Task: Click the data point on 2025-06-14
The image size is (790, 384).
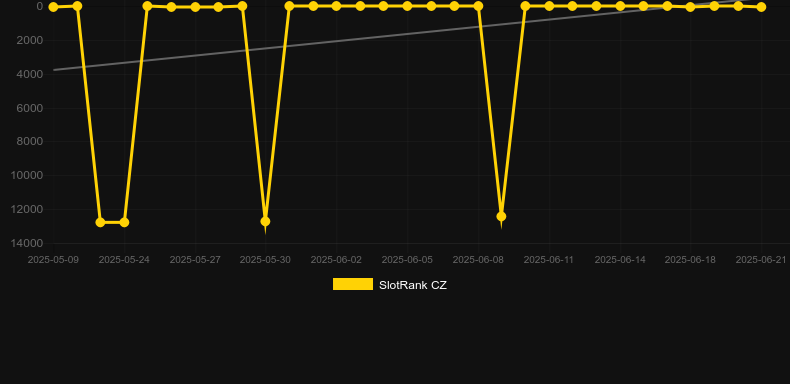Action: [620, 6]
